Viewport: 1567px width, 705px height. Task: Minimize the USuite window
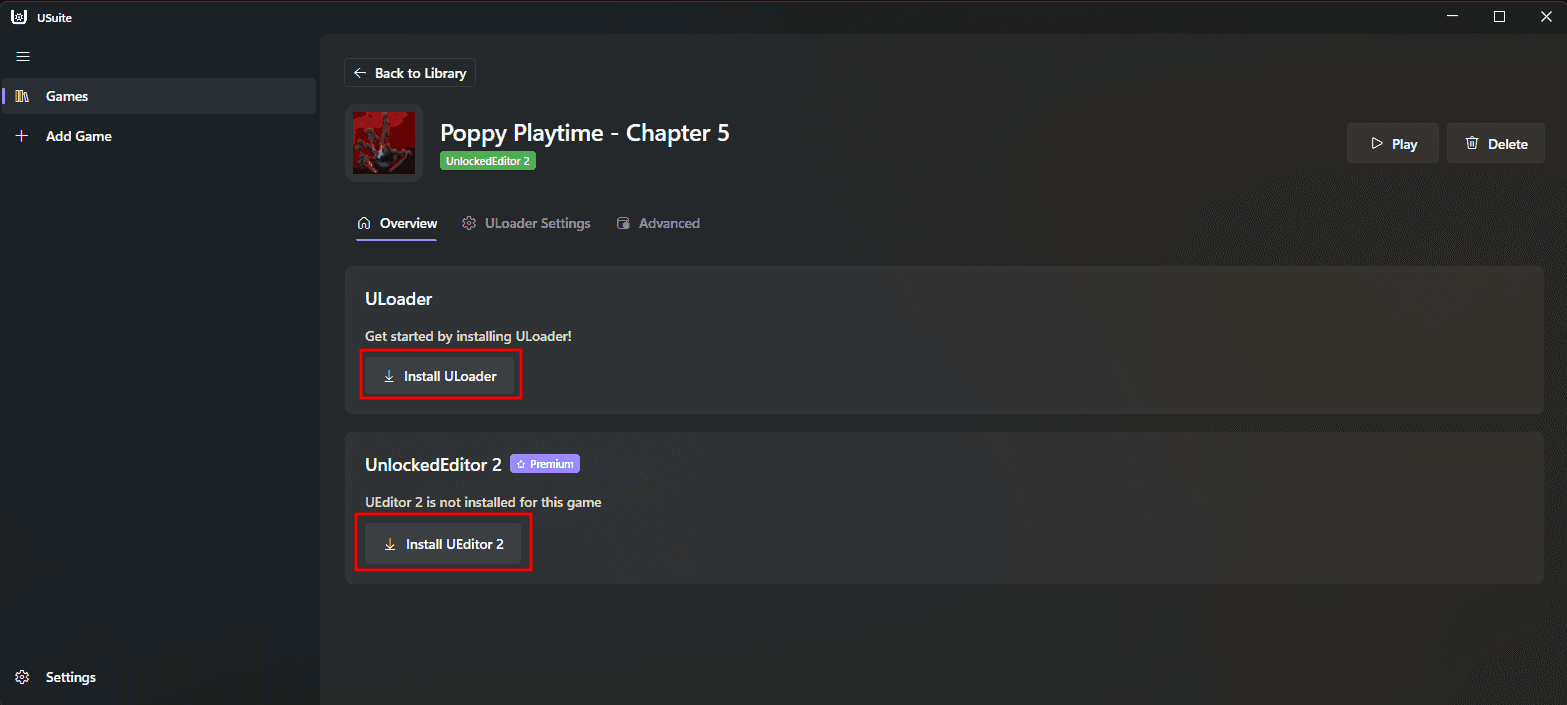[1453, 17]
